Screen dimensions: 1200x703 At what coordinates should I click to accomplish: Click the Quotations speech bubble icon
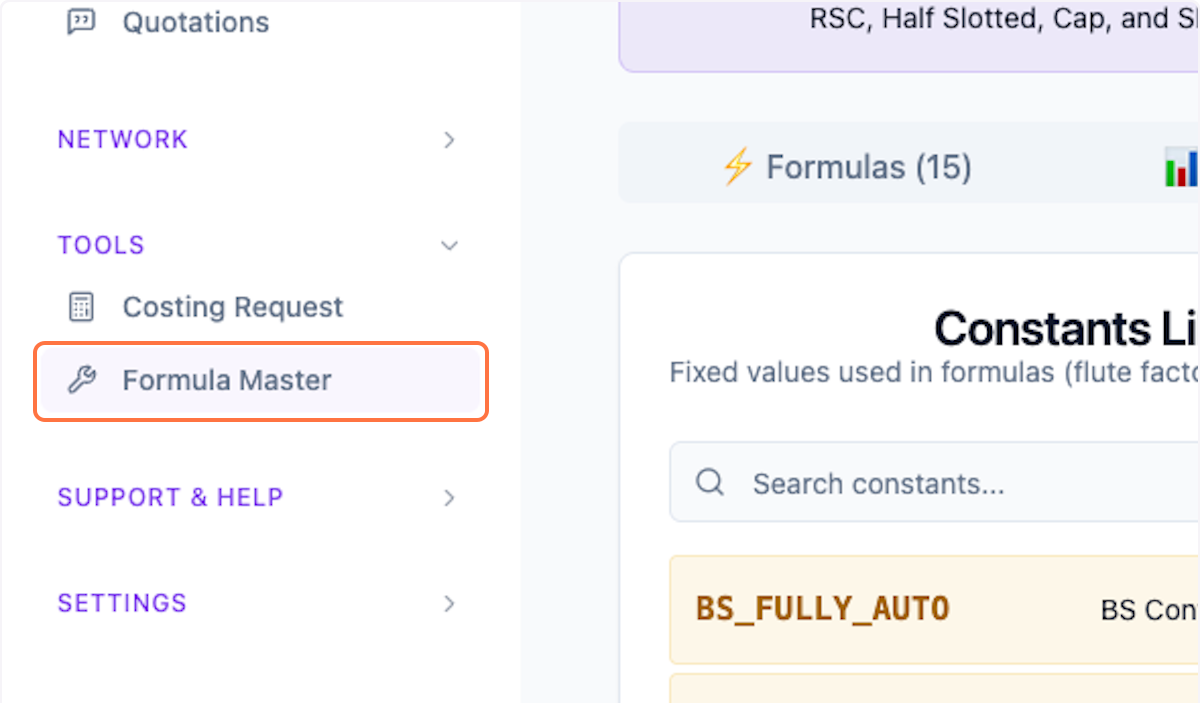pyautogui.click(x=81, y=21)
